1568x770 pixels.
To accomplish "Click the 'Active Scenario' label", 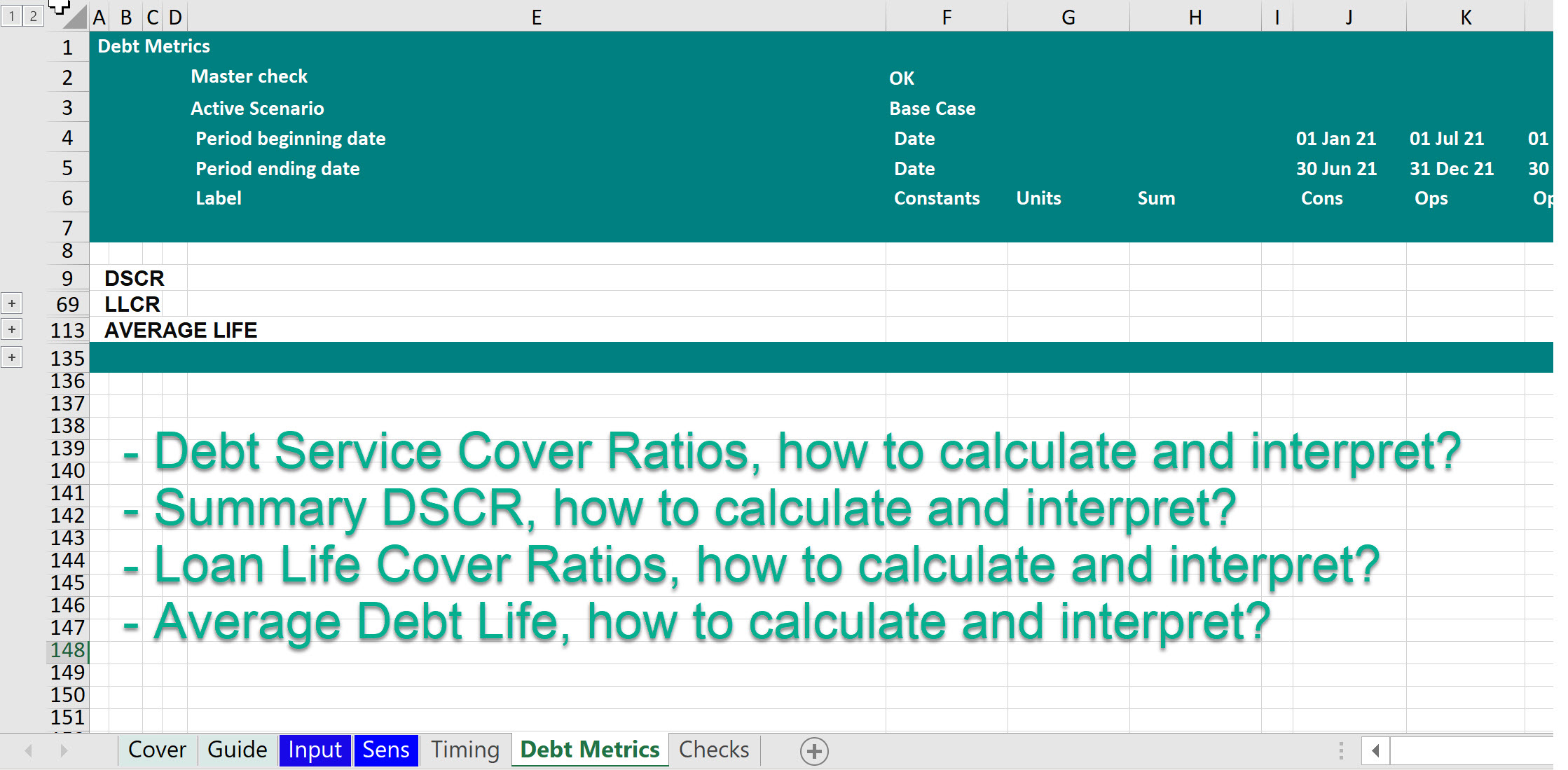I will click(x=257, y=109).
